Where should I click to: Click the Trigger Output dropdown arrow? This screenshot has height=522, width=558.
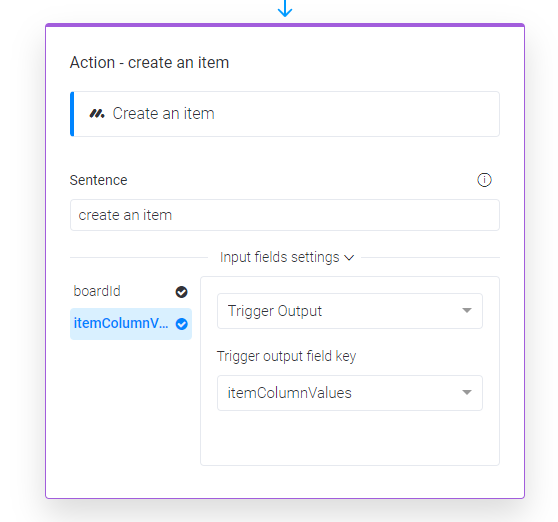point(467,311)
